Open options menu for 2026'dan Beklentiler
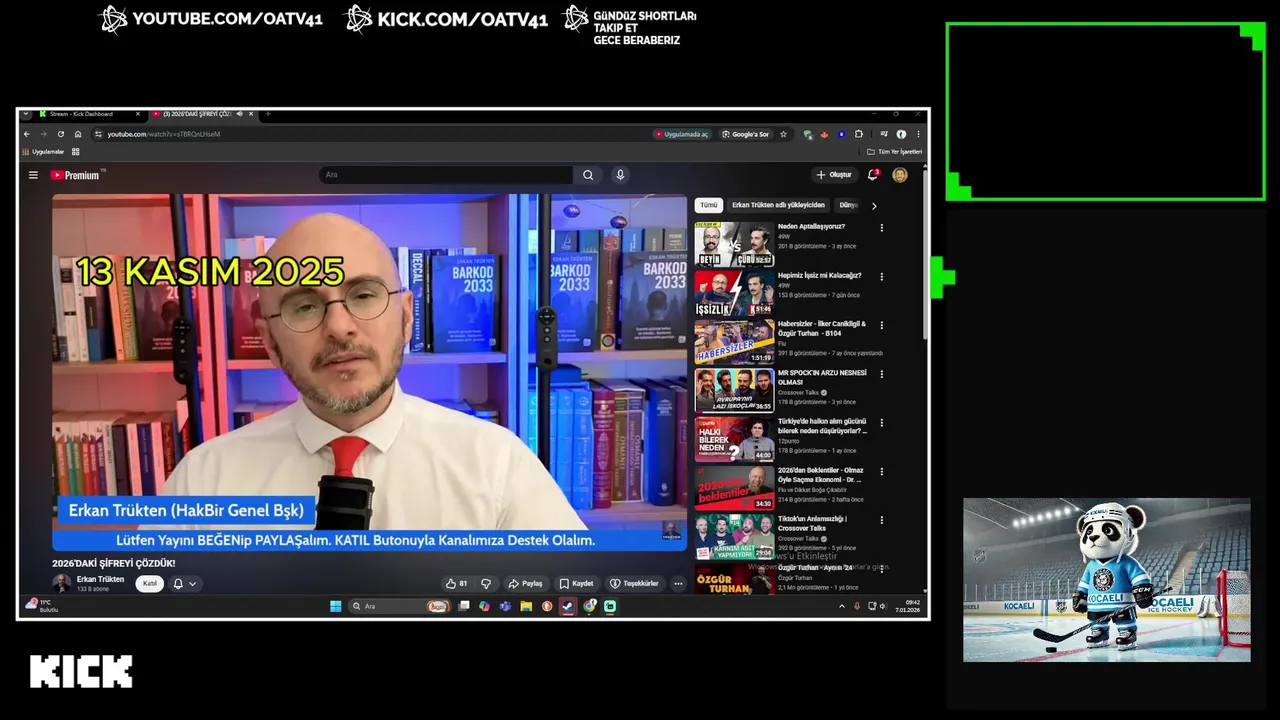The image size is (1280, 720). pos(882,471)
